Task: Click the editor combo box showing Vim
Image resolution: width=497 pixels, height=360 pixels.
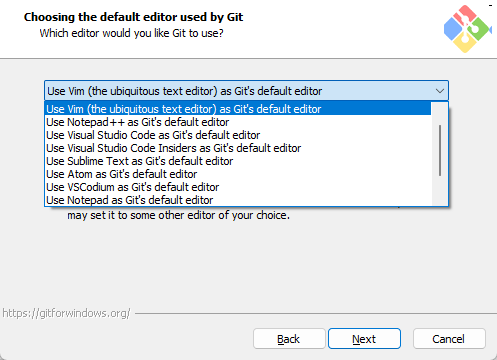Action: [x=246, y=91]
